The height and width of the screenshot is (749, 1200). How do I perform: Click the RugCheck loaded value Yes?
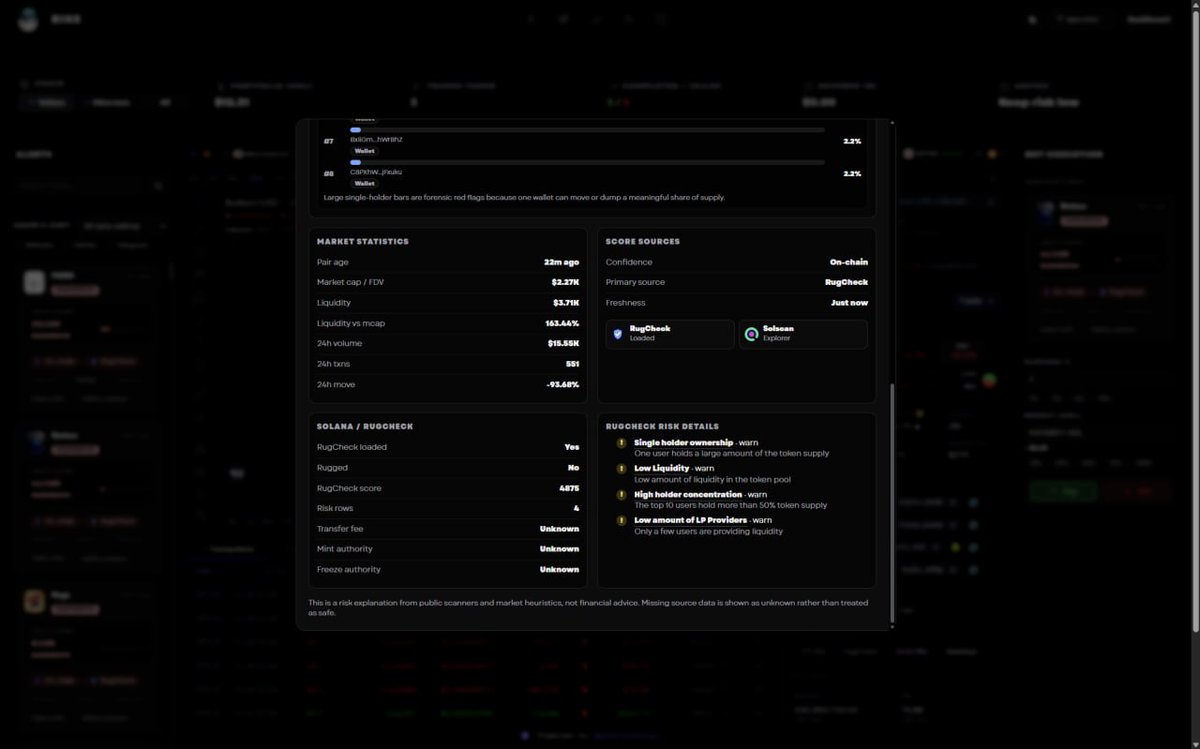tap(572, 447)
